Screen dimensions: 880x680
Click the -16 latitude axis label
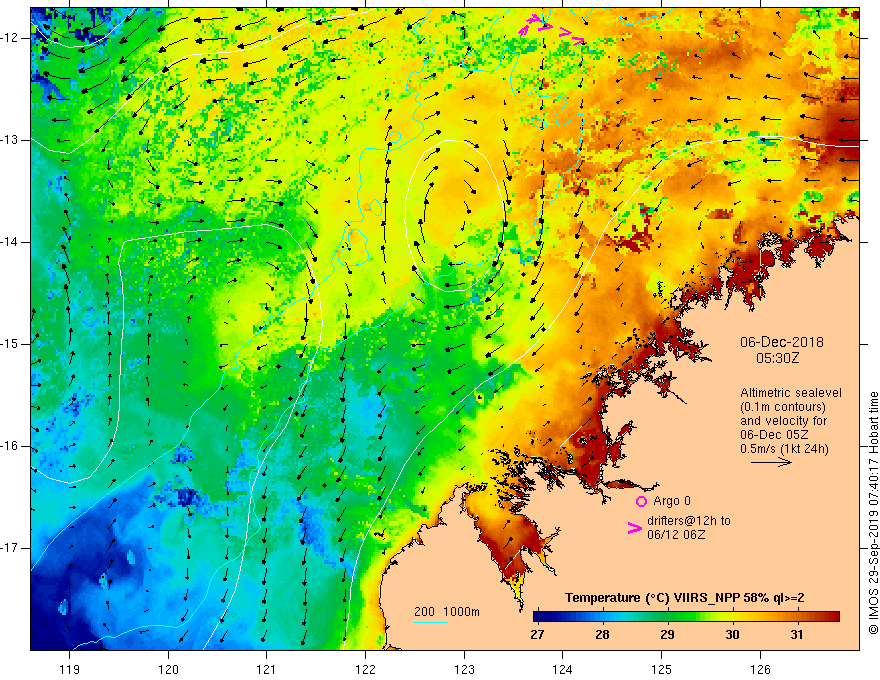tap(11, 446)
